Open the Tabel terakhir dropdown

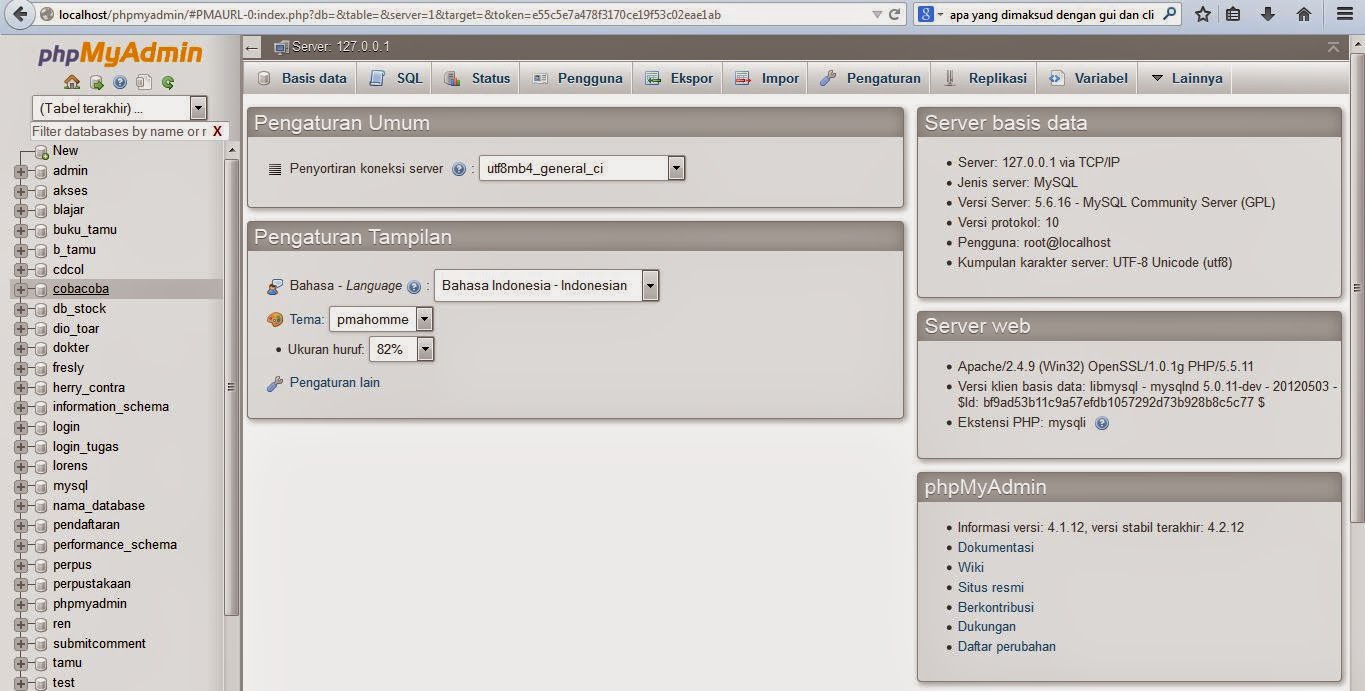tap(118, 108)
